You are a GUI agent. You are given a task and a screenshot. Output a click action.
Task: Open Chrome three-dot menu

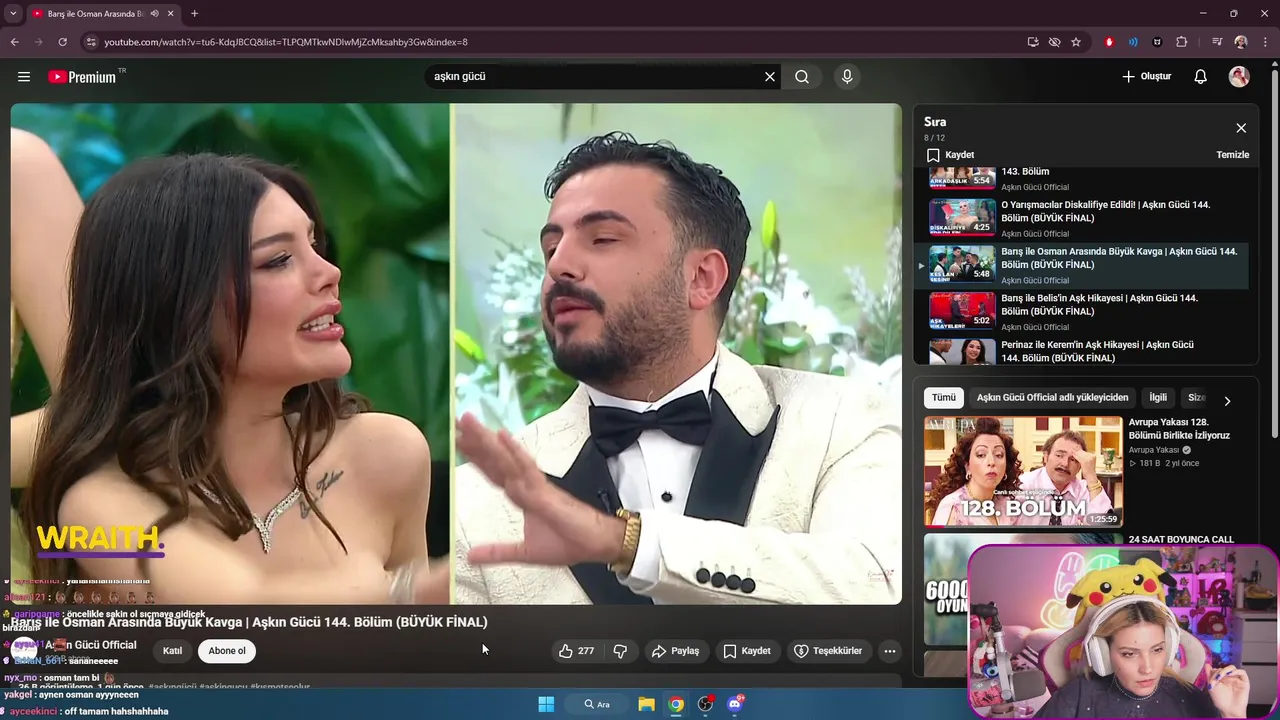[1265, 42]
